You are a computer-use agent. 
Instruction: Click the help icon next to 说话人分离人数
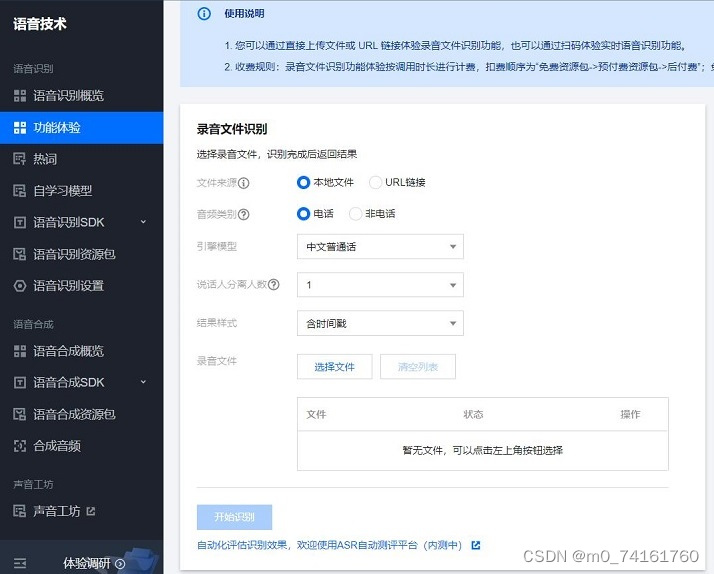[x=274, y=284]
